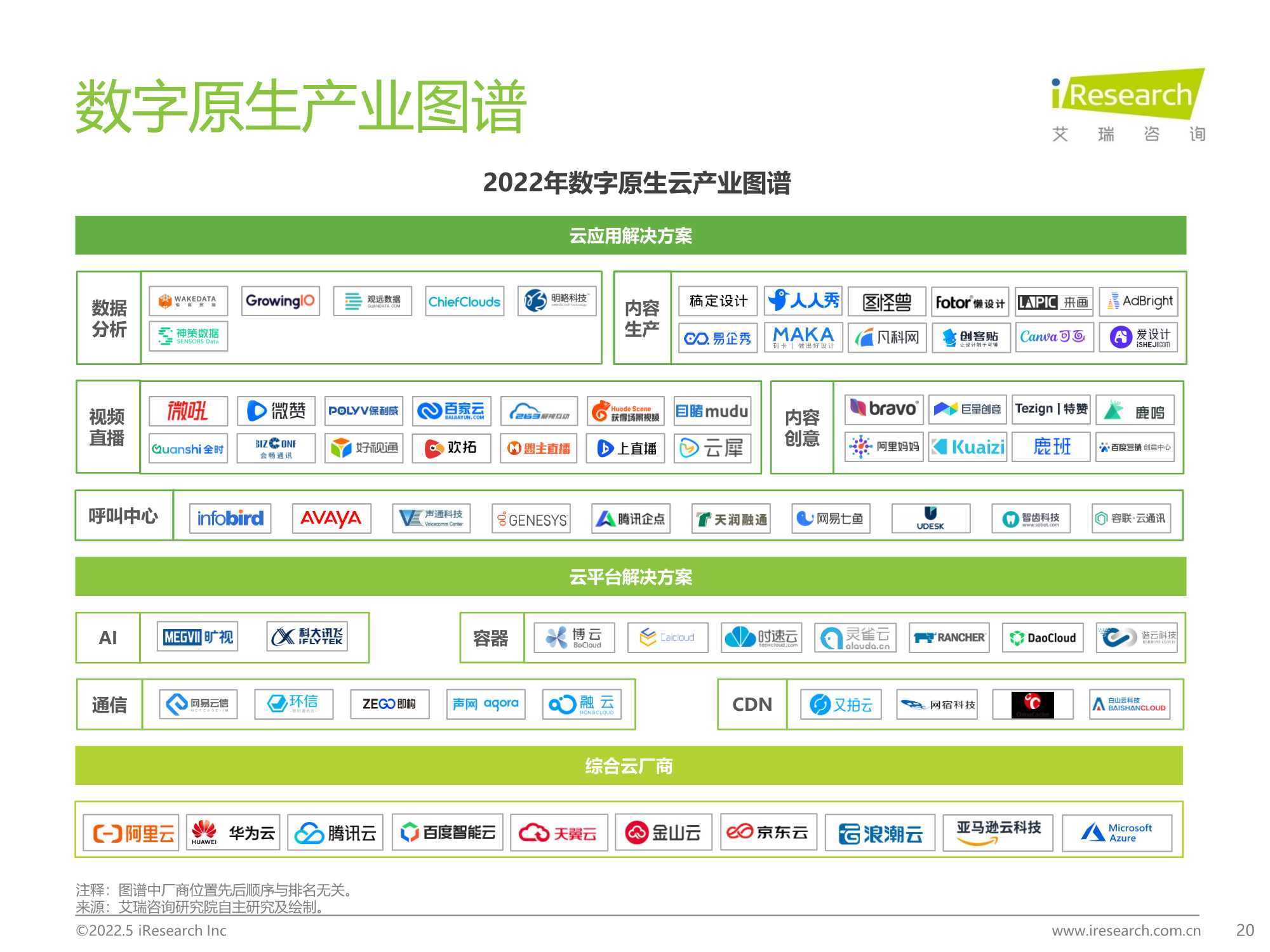Click the 又拍云 logo in CDN
The height and width of the screenshot is (952, 1270).
pos(841,704)
